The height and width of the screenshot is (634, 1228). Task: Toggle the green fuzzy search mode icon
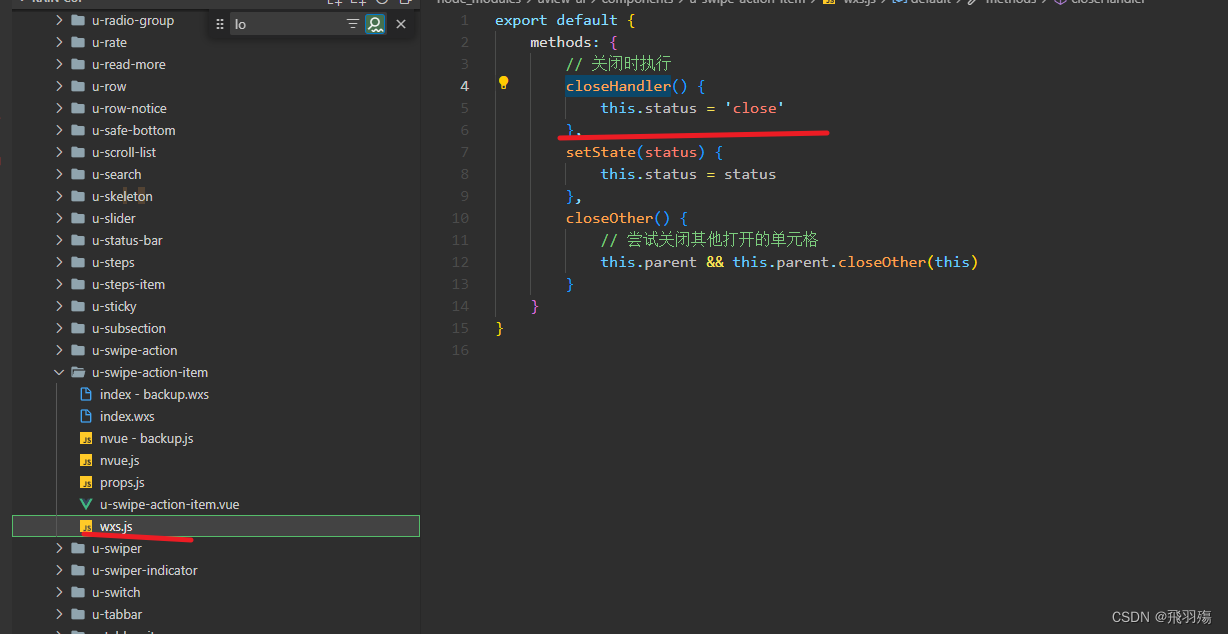[x=375, y=23]
